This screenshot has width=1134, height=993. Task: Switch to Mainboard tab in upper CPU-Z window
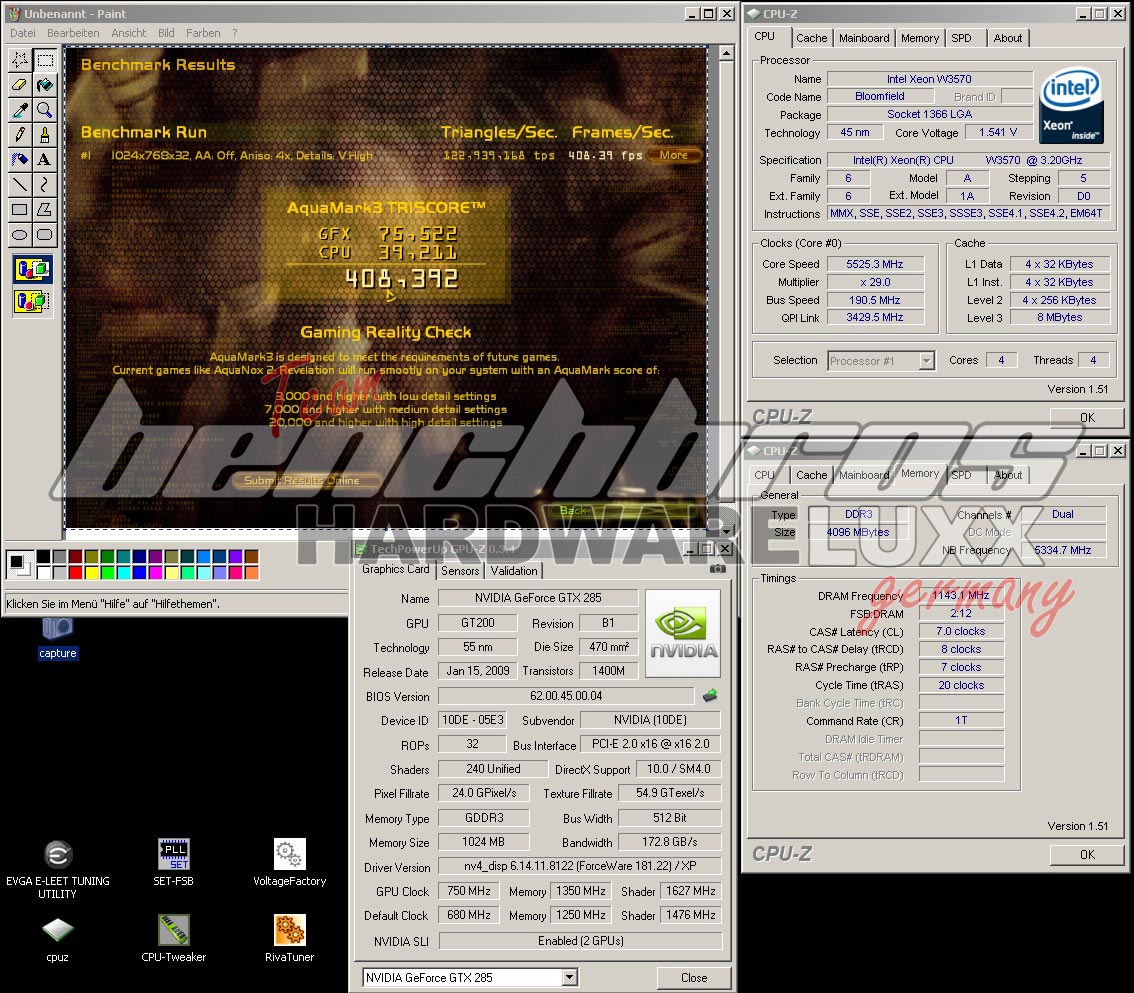tap(864, 38)
